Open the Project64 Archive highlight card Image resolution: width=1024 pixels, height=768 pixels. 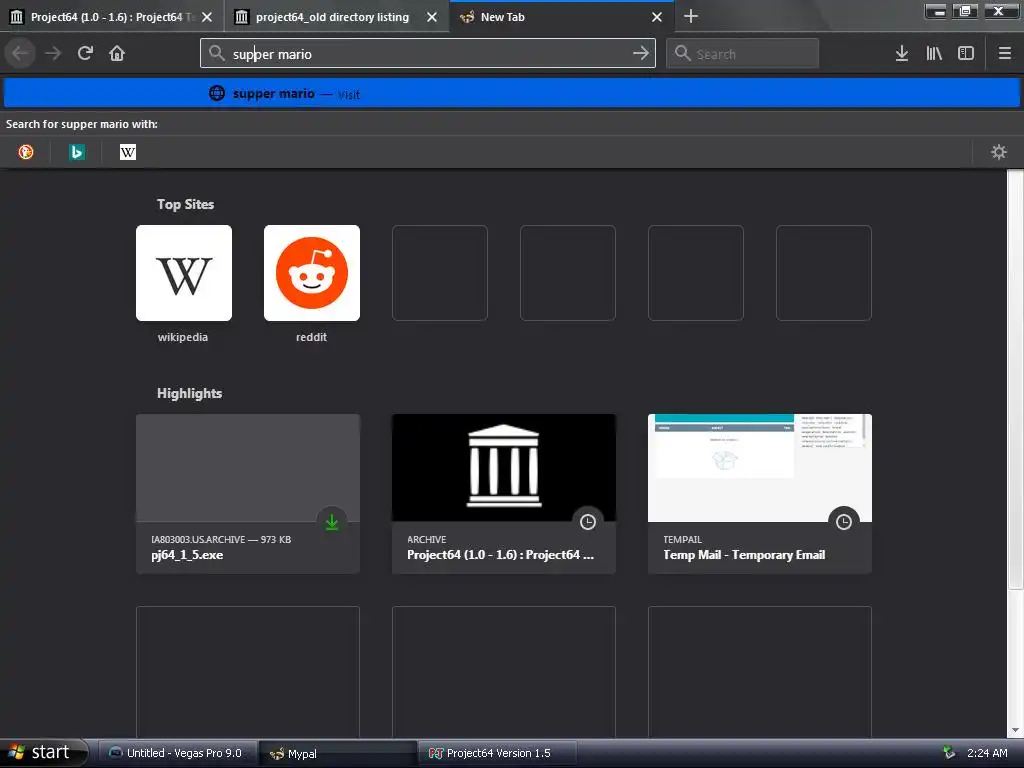click(x=504, y=494)
